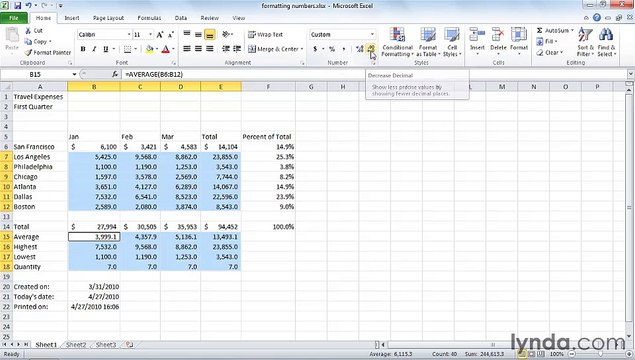635x360 pixels.
Task: Click the zoom slider in status bar
Action: click(x=599, y=354)
